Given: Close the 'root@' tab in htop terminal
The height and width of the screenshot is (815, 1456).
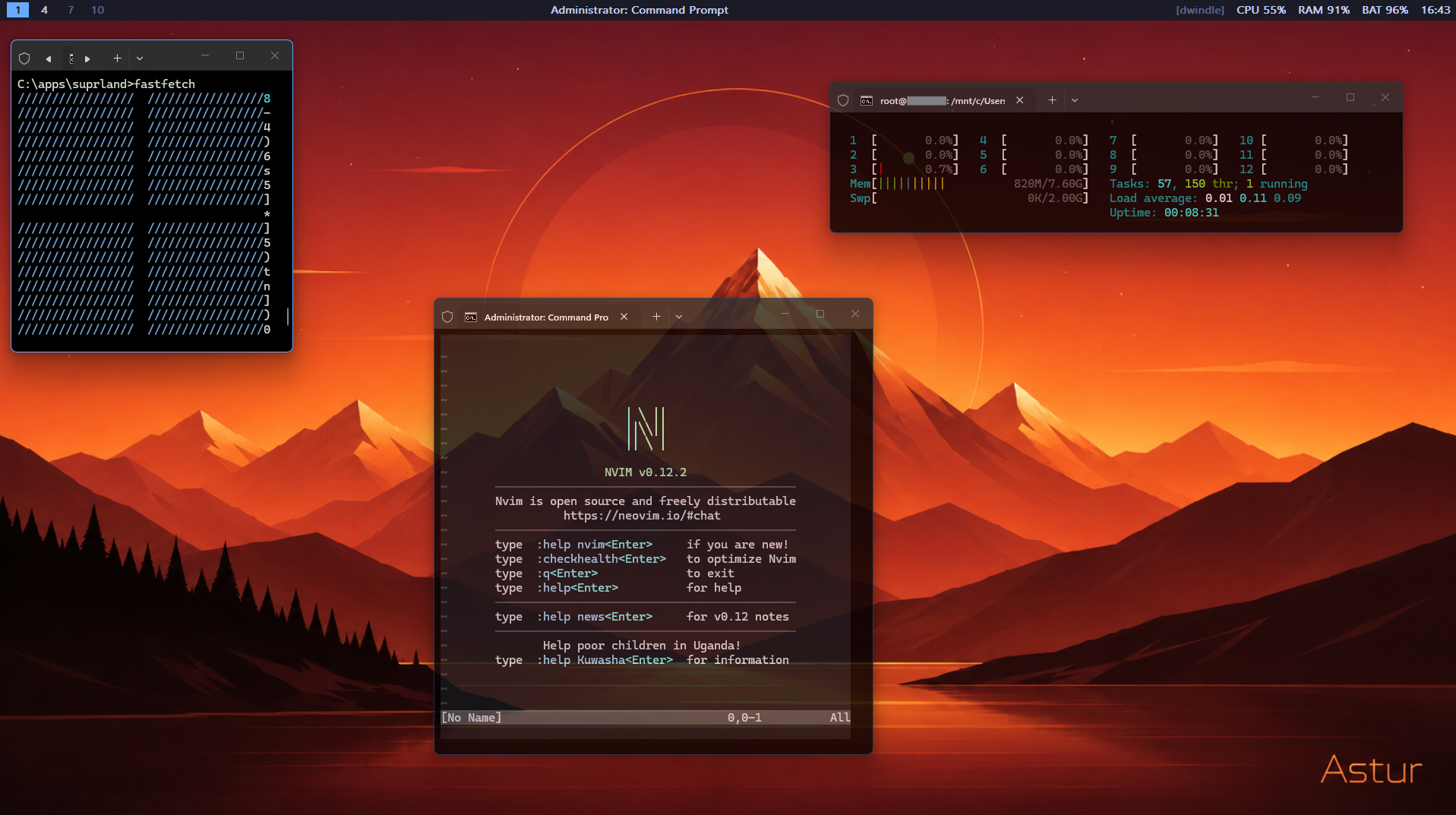Looking at the screenshot, I should 1020,100.
